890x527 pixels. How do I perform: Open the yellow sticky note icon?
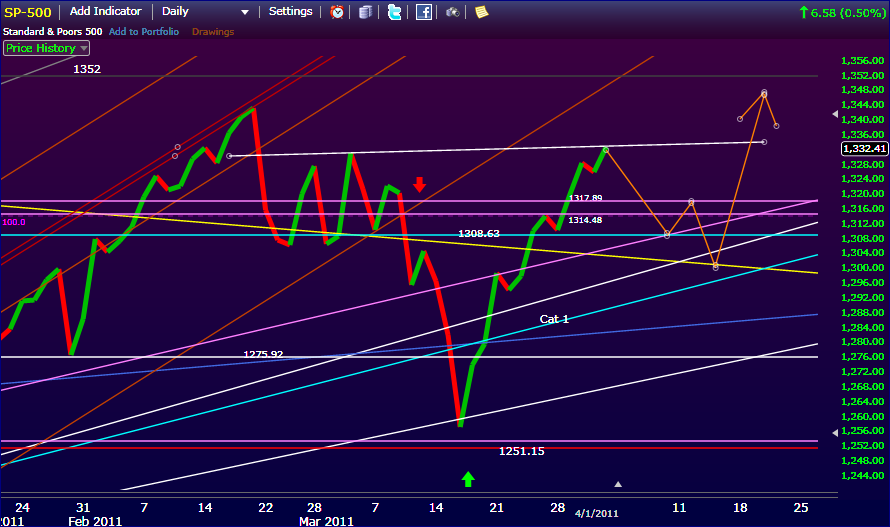[x=481, y=12]
